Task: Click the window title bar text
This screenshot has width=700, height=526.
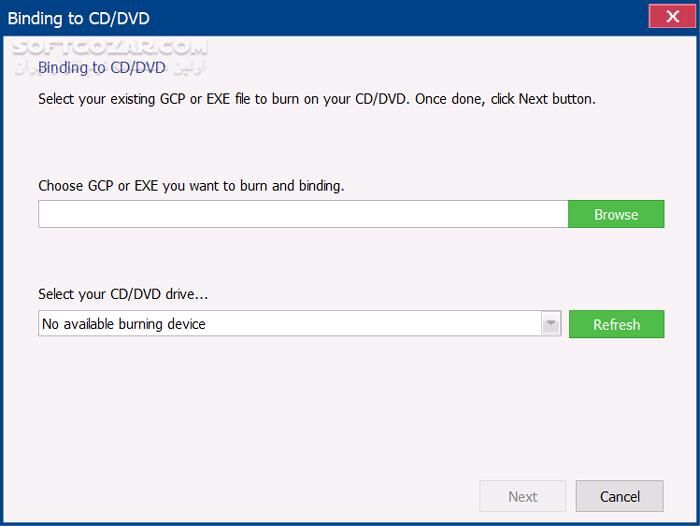Action: (x=80, y=17)
